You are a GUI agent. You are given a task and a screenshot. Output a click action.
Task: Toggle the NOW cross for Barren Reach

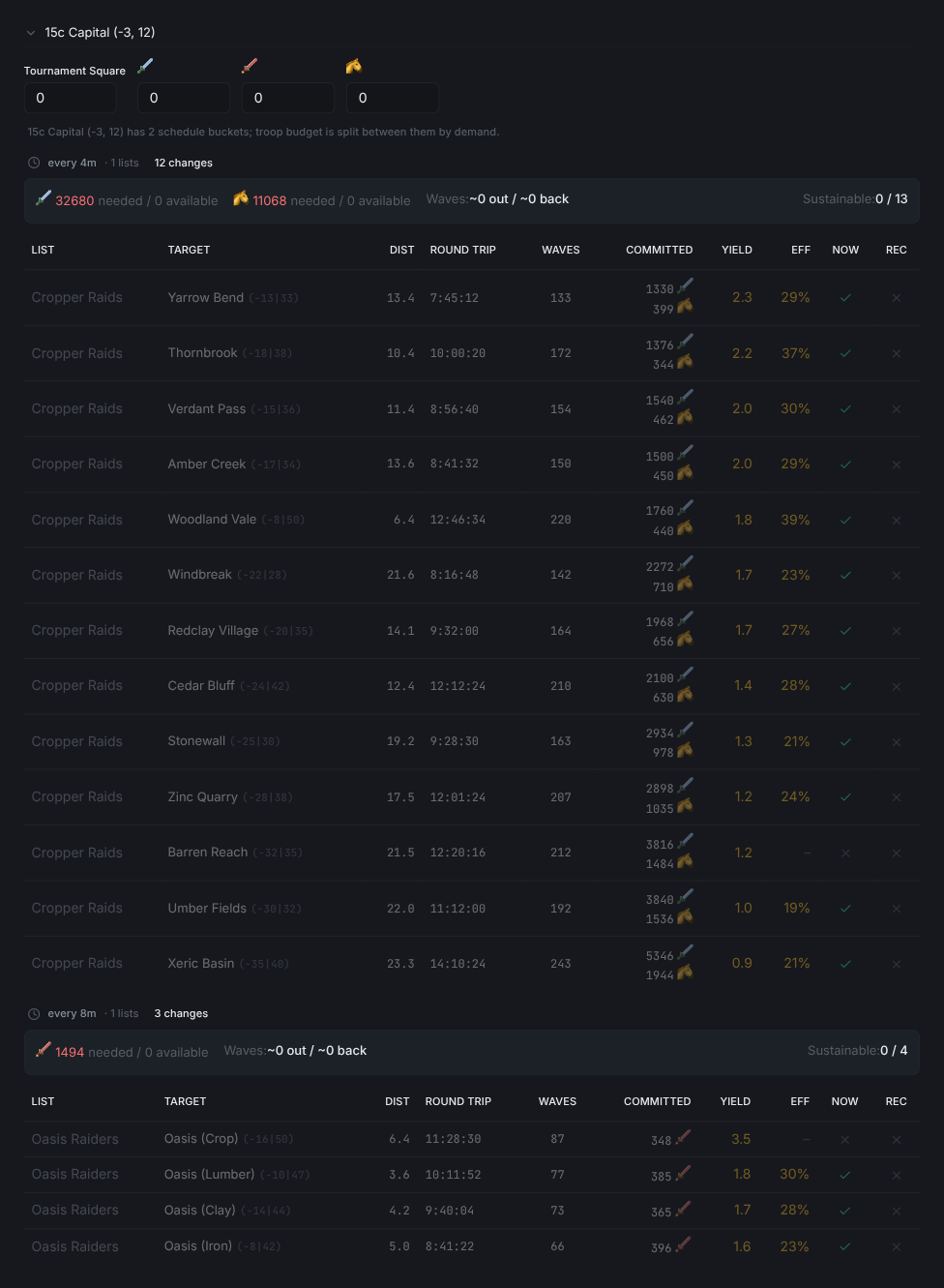tap(845, 853)
